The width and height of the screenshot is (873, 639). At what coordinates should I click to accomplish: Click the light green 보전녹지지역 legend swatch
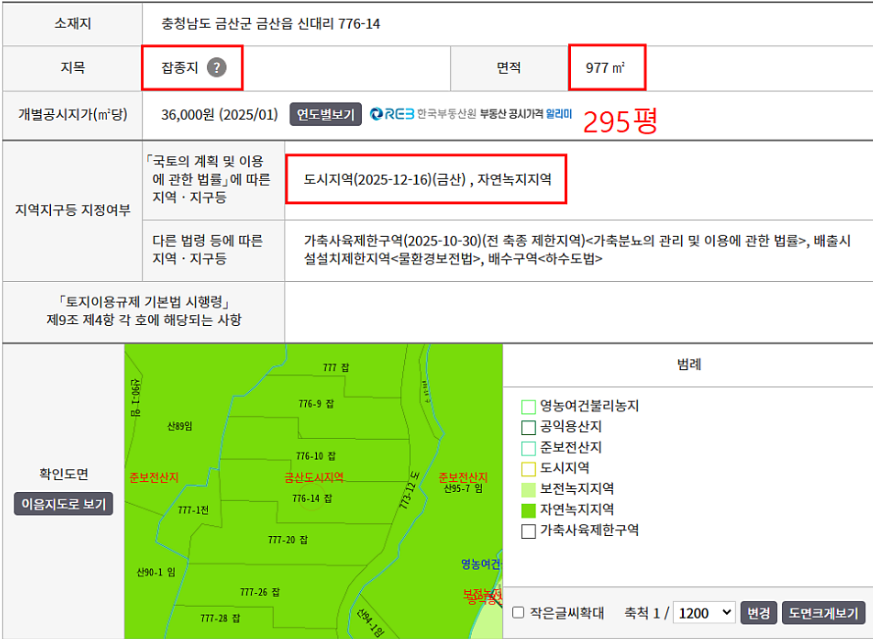[528, 490]
